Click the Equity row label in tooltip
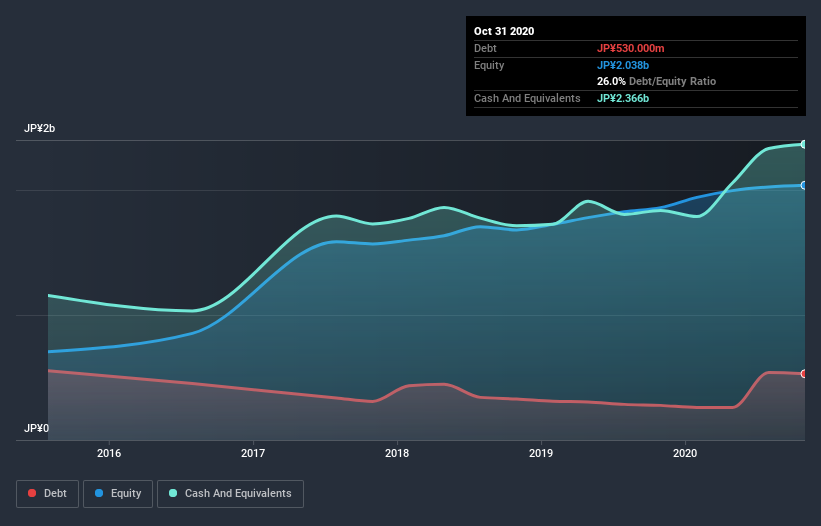 click(x=489, y=65)
